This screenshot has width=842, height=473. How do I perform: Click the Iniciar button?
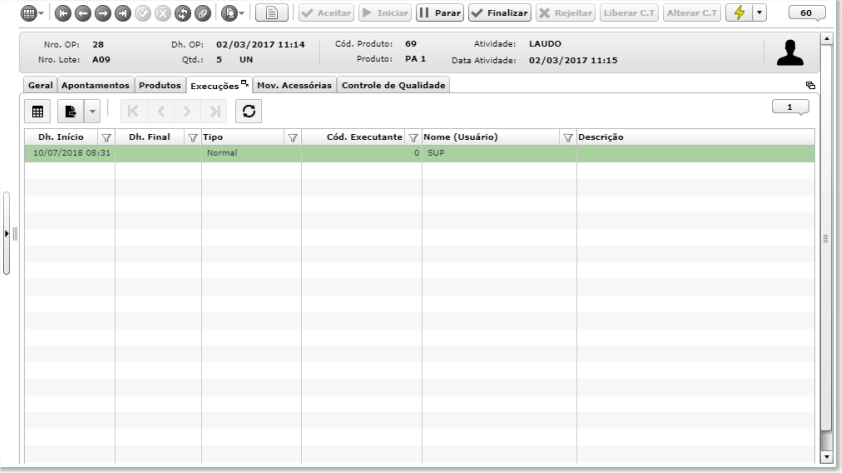(386, 13)
